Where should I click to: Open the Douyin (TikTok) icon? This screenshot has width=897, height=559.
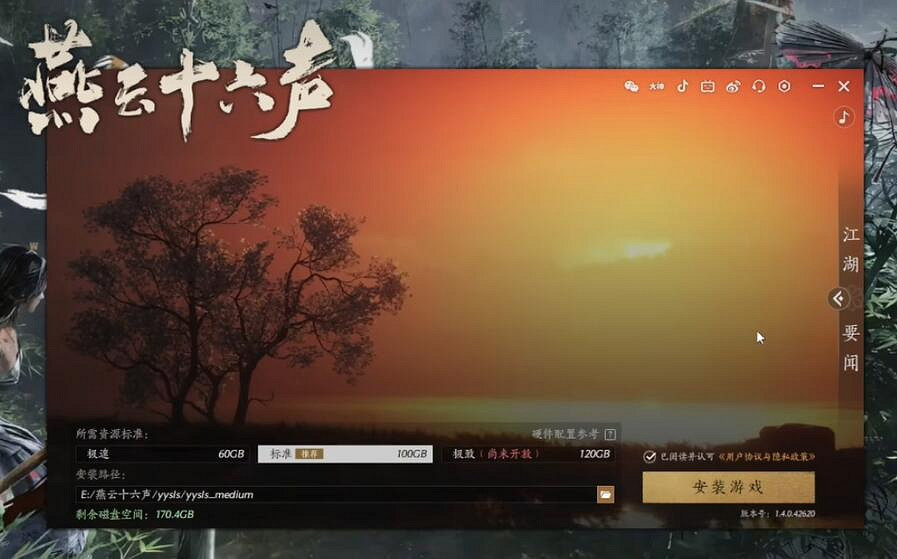click(x=682, y=86)
